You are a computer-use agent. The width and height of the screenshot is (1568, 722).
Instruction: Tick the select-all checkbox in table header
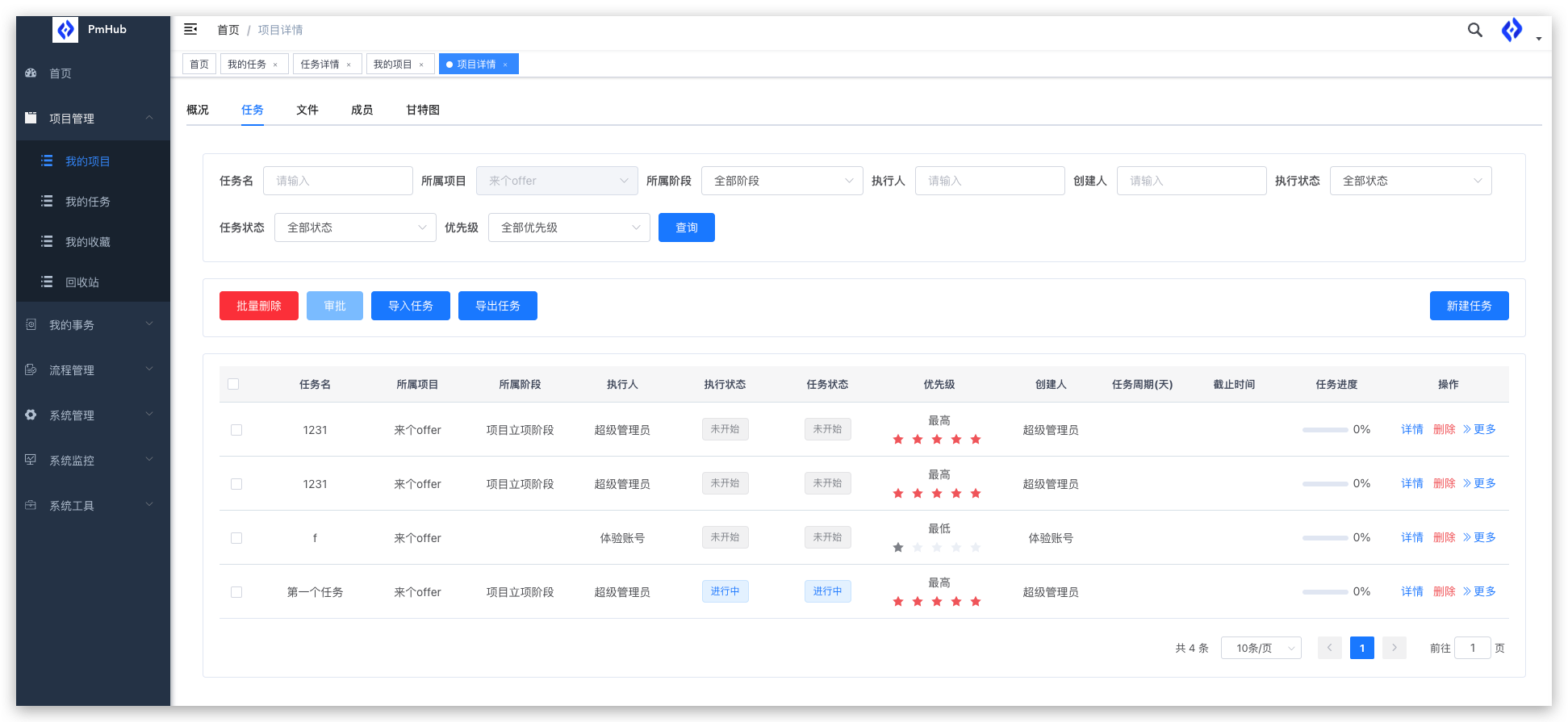233,385
